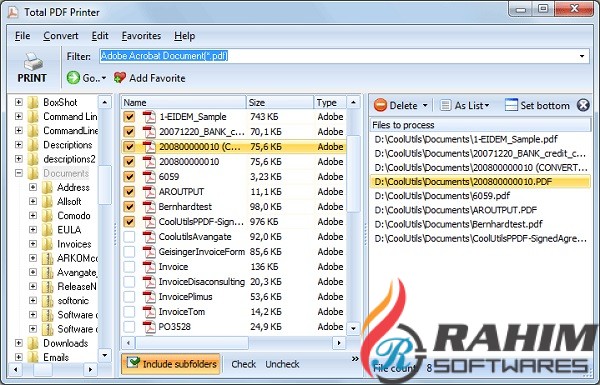
Task: Open the File menu
Action: pyautogui.click(x=23, y=36)
